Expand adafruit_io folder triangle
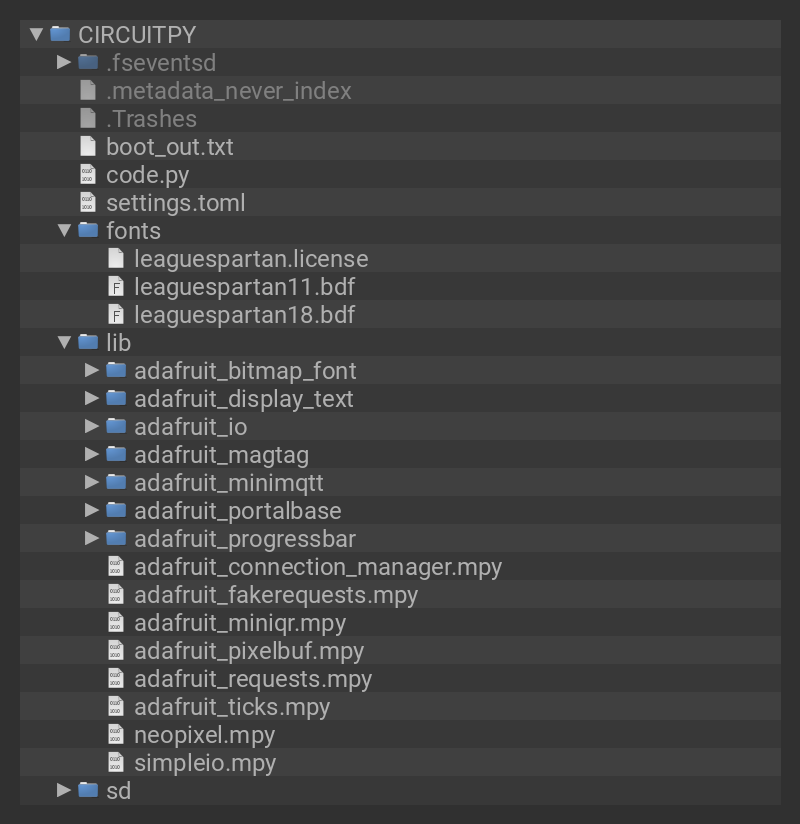 91,426
